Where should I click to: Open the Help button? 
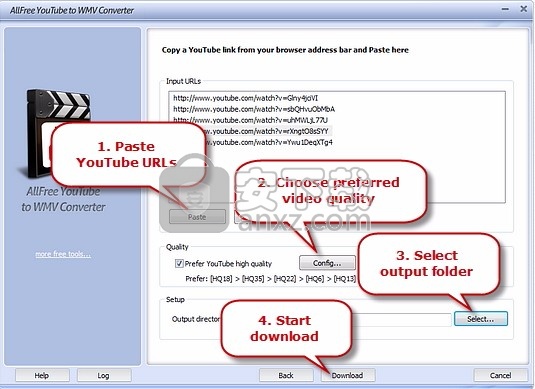42,375
